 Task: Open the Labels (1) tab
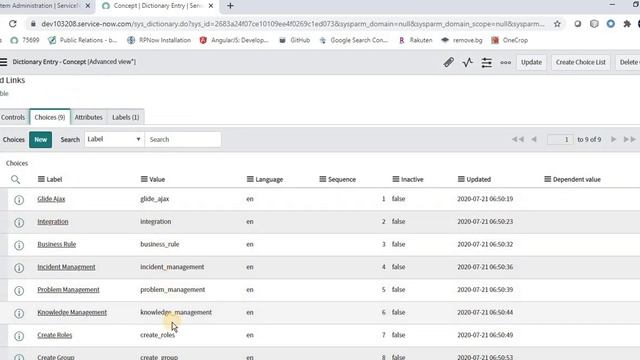(x=125, y=117)
